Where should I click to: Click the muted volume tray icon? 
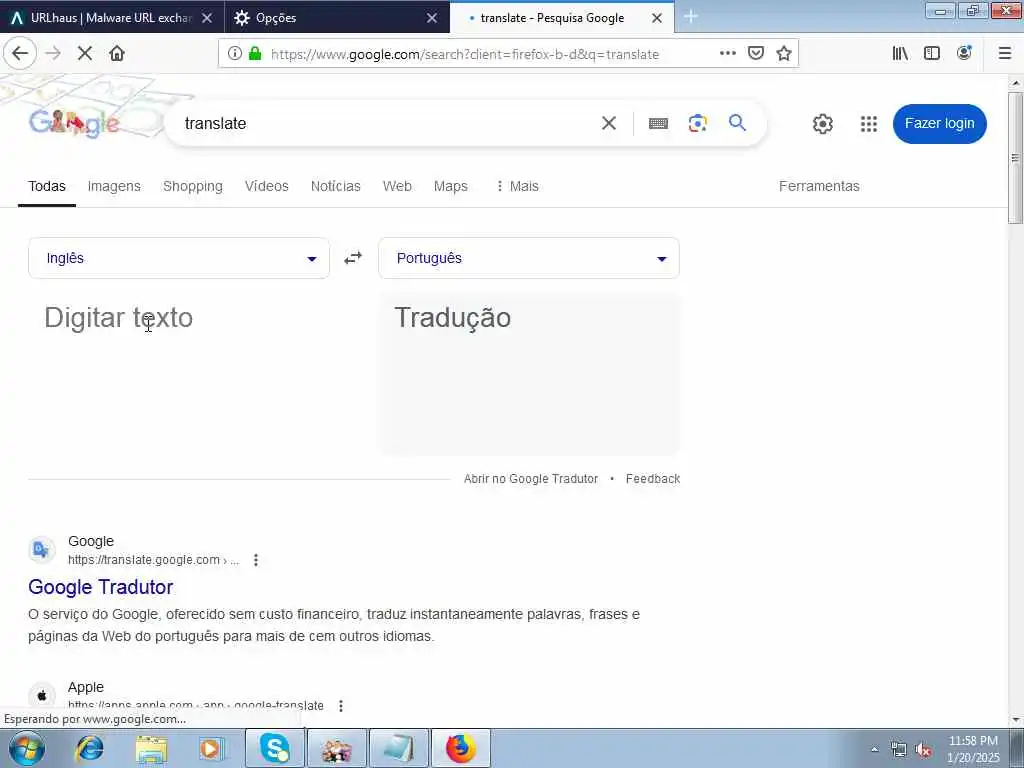[x=923, y=750]
